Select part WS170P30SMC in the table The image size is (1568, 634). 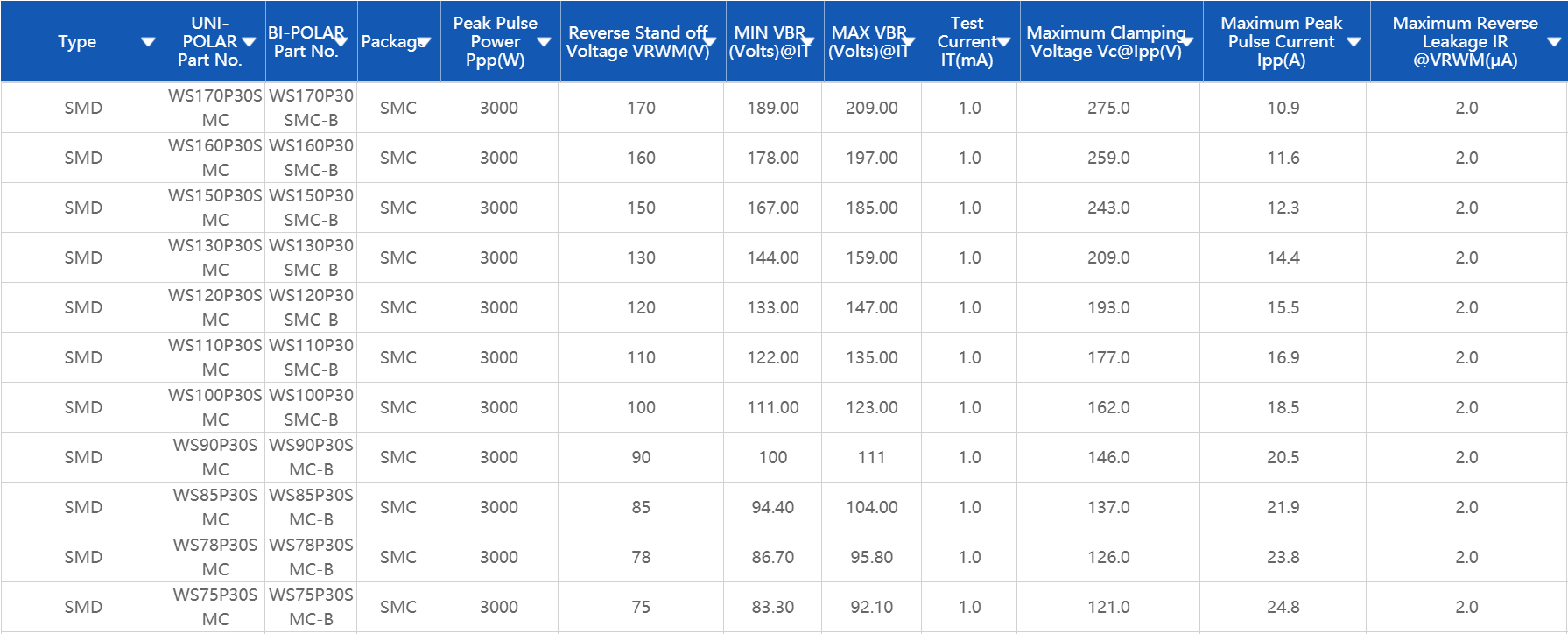coord(215,108)
